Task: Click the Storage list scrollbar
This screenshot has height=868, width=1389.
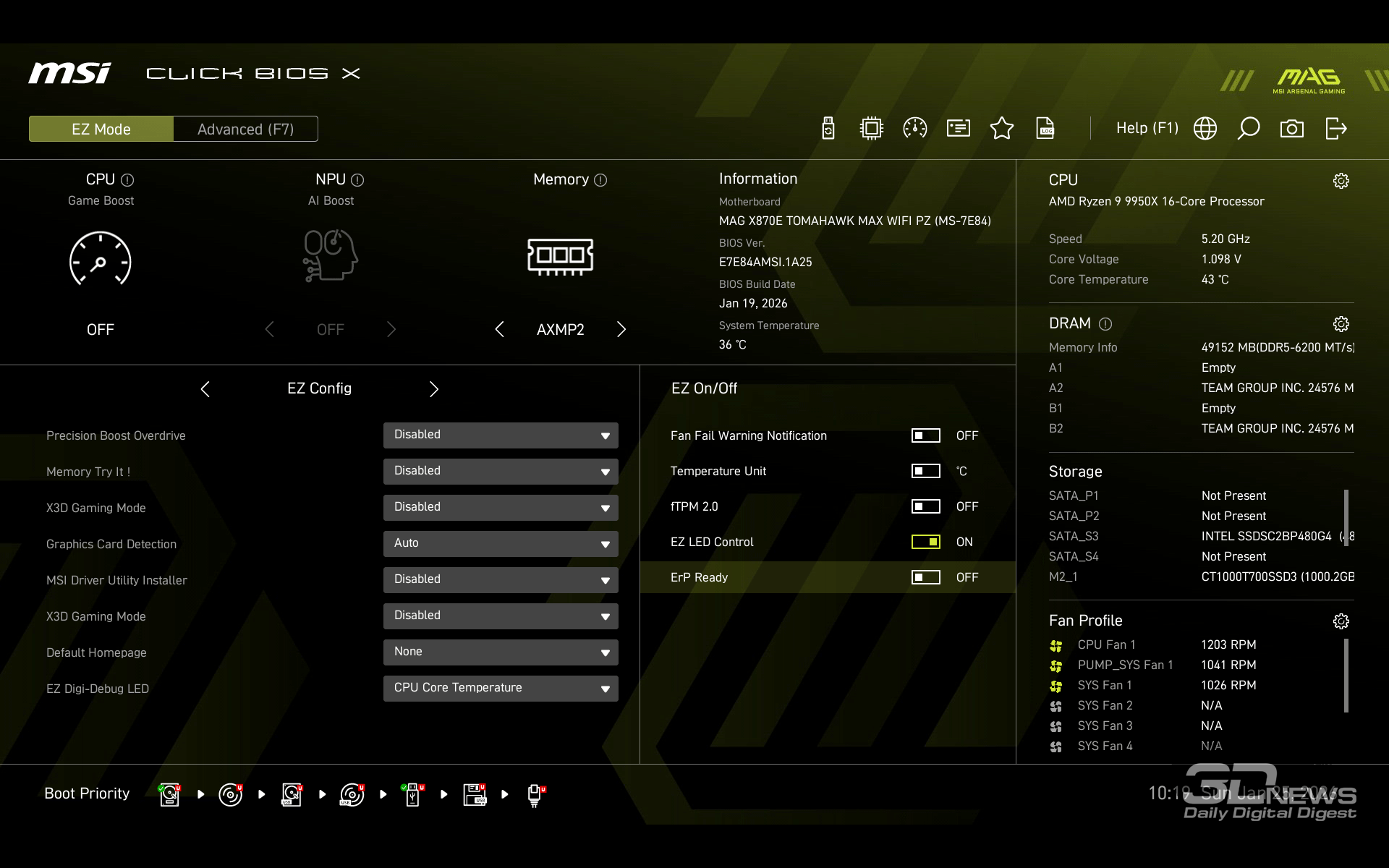Action: (1346, 517)
